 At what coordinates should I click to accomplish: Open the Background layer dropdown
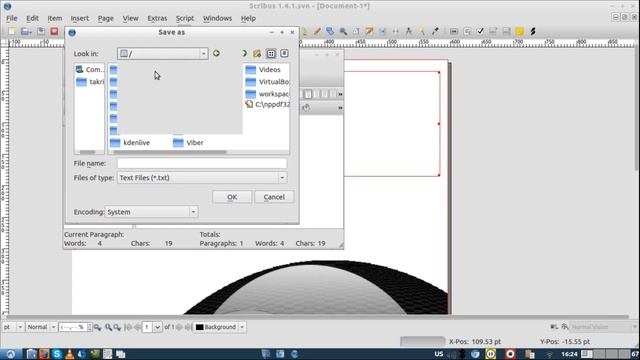click(242, 327)
